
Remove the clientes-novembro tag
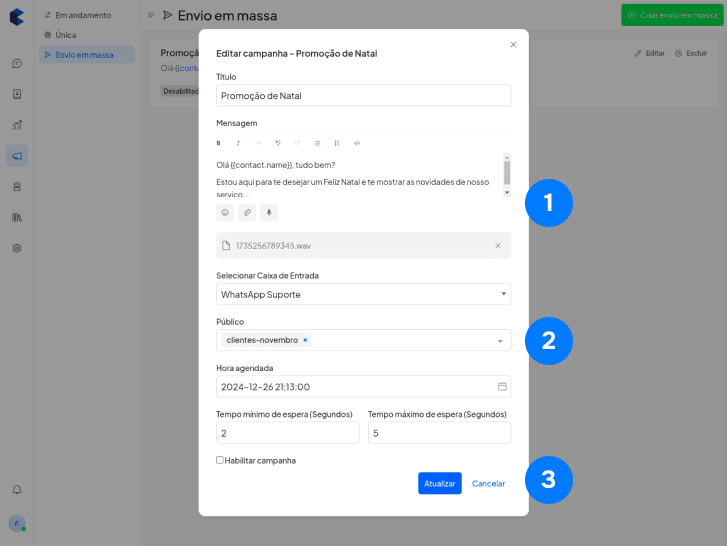pyautogui.click(x=305, y=340)
